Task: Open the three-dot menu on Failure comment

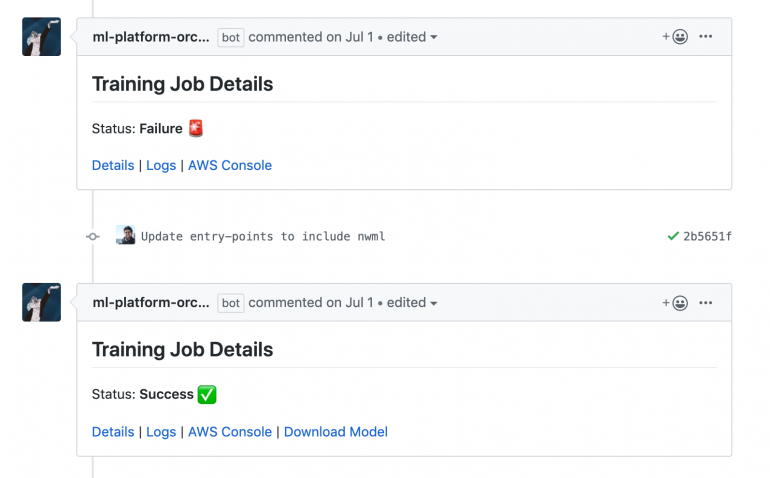Action: 706,37
